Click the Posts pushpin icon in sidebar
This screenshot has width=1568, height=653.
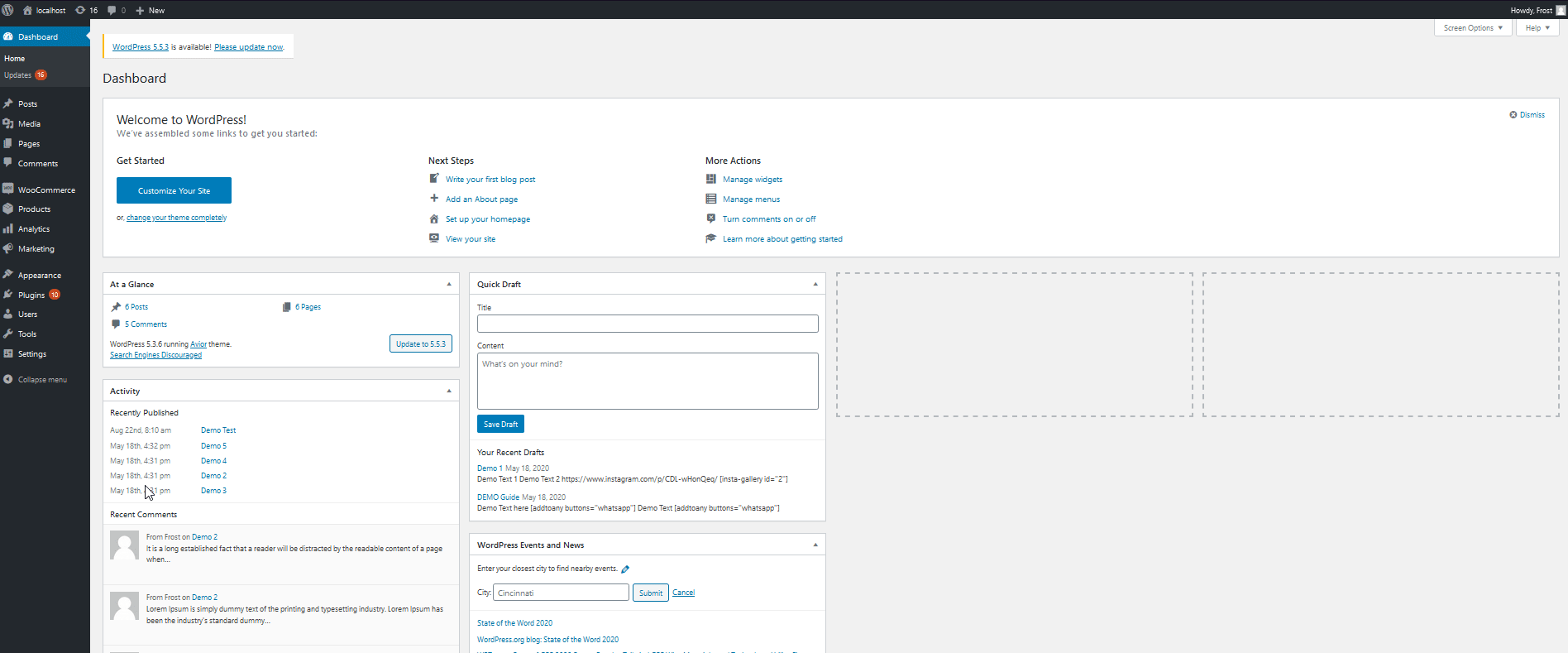point(8,103)
